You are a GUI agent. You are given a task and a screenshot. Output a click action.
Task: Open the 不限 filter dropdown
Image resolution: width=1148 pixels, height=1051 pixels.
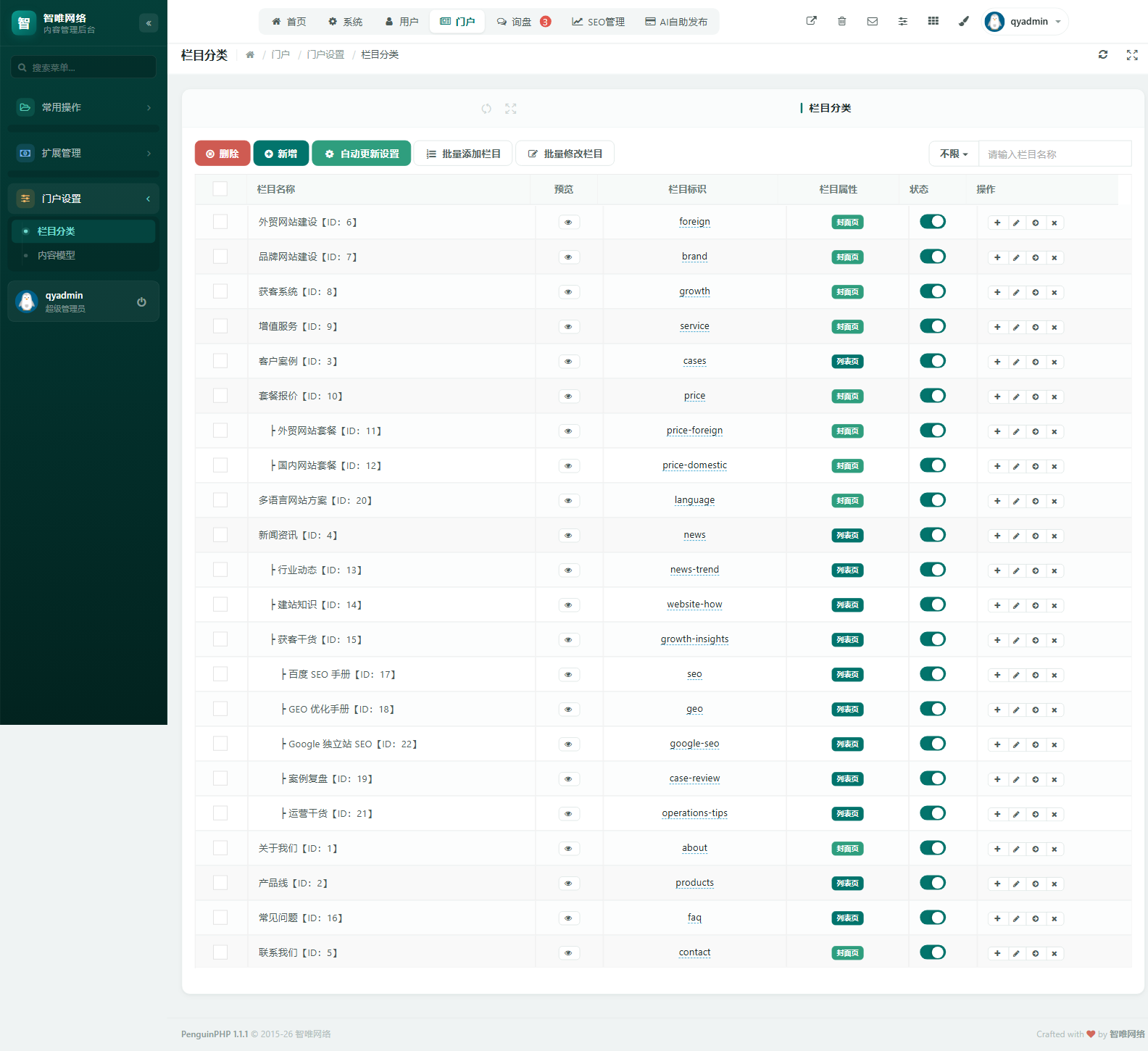coord(954,154)
